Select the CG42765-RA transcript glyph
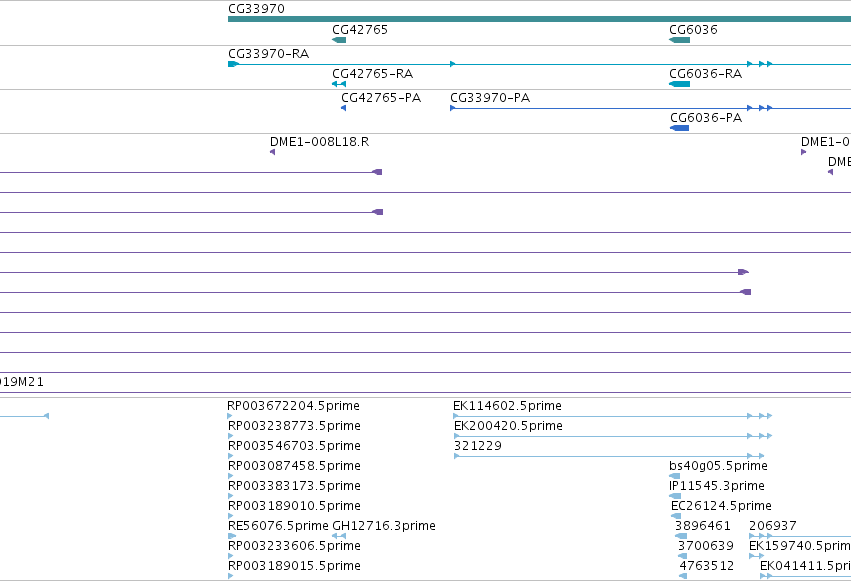The width and height of the screenshot is (851, 581). [339, 84]
